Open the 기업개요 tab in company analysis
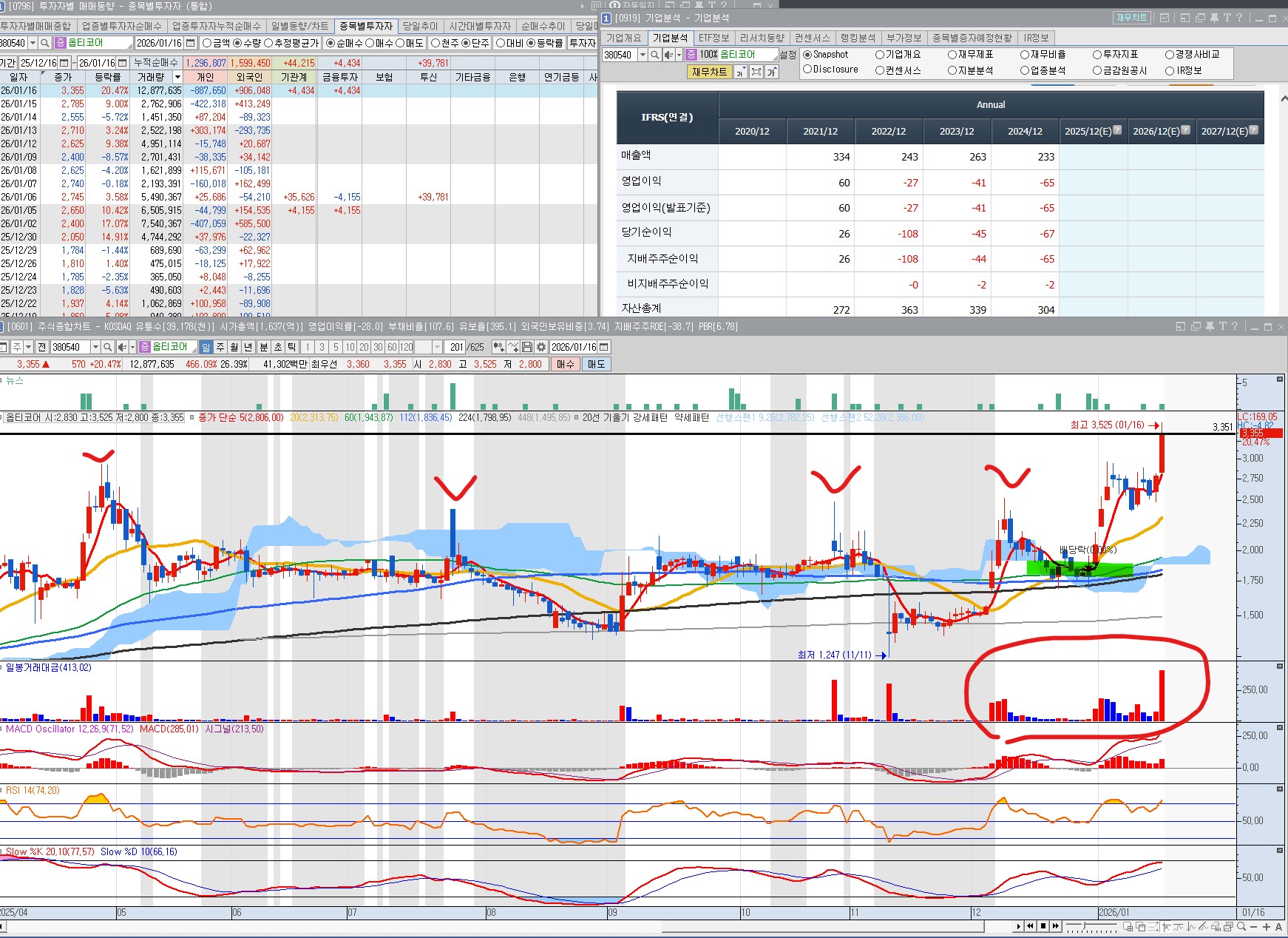 pos(623,38)
